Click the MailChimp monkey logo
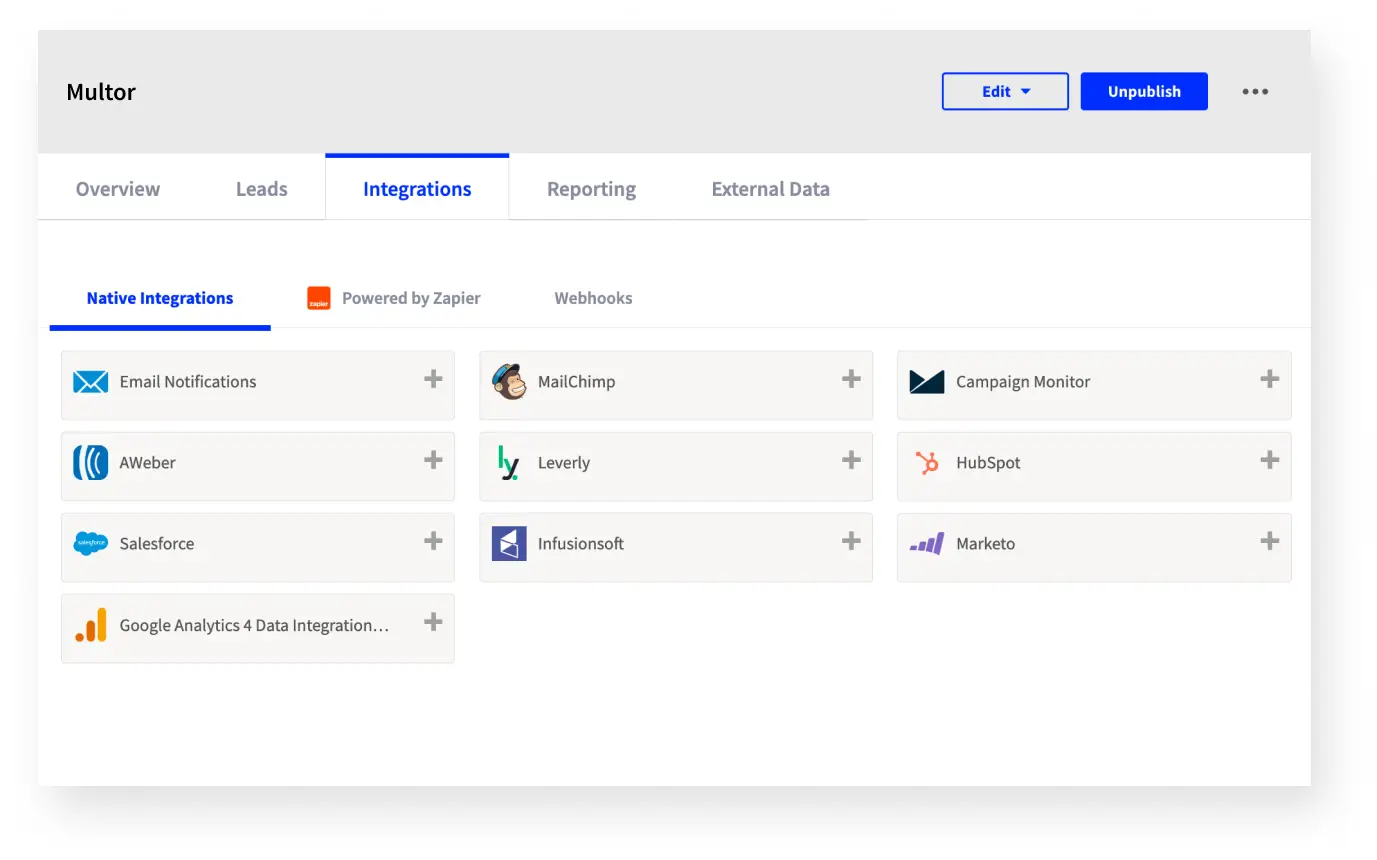The height and width of the screenshot is (860, 1377). coord(509,381)
